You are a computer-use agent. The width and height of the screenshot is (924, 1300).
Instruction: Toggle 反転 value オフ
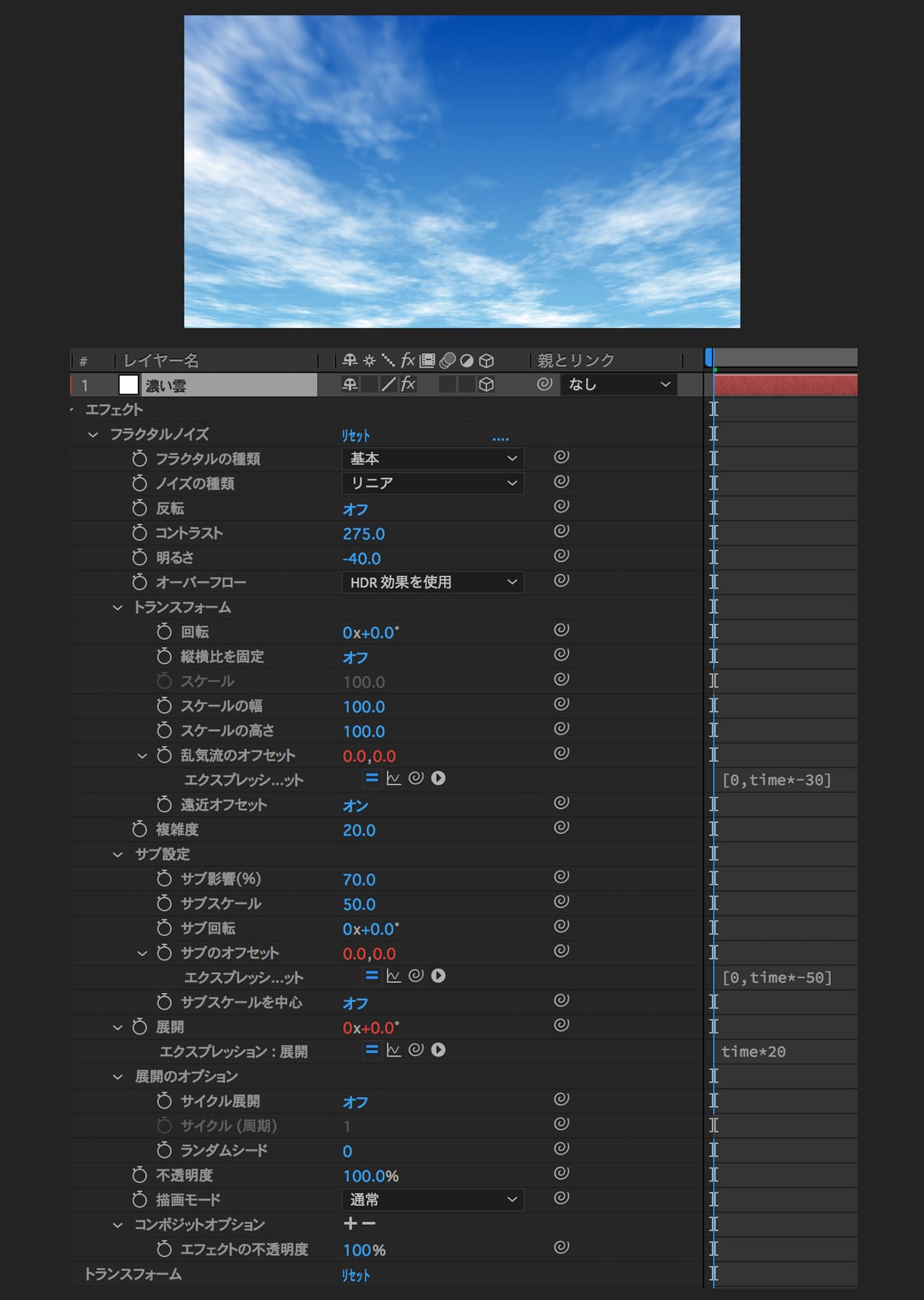(x=355, y=509)
